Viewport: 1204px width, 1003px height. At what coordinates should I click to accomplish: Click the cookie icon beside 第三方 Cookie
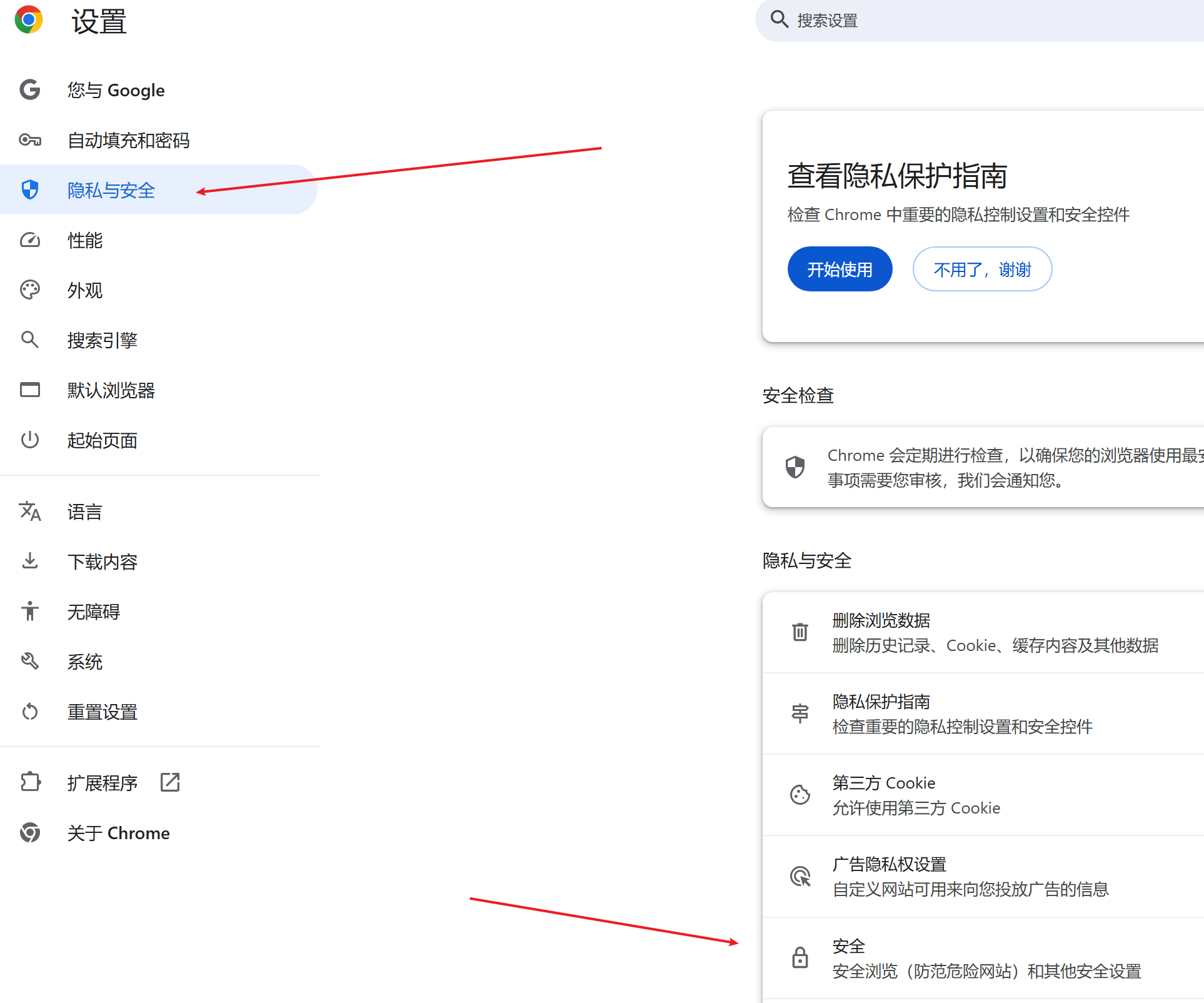click(800, 795)
